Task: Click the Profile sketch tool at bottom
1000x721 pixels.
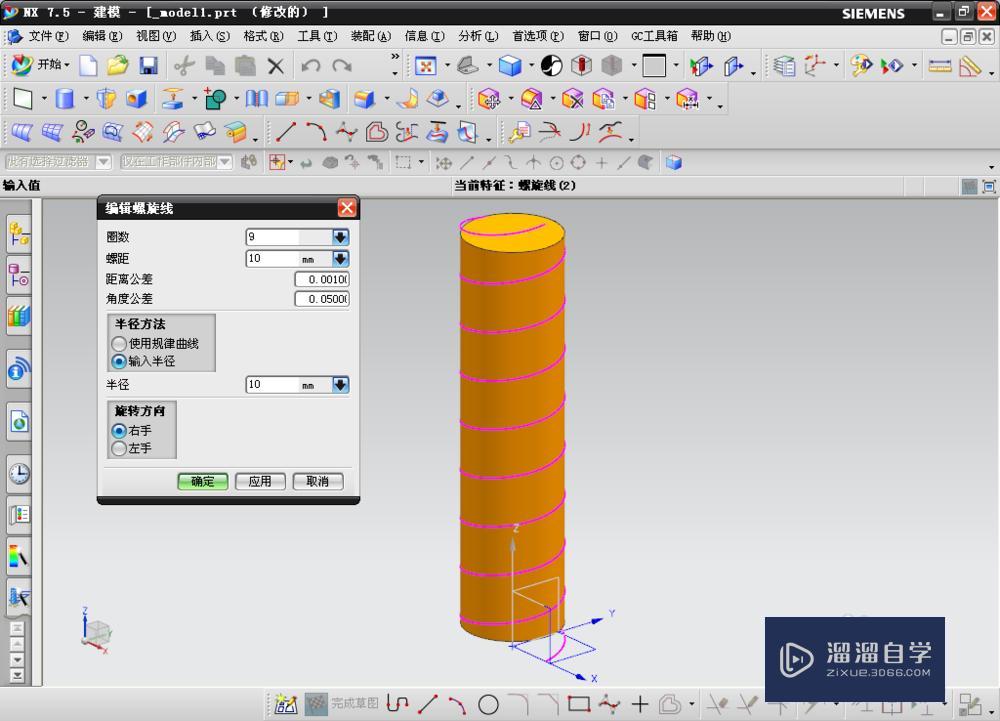Action: (x=397, y=704)
